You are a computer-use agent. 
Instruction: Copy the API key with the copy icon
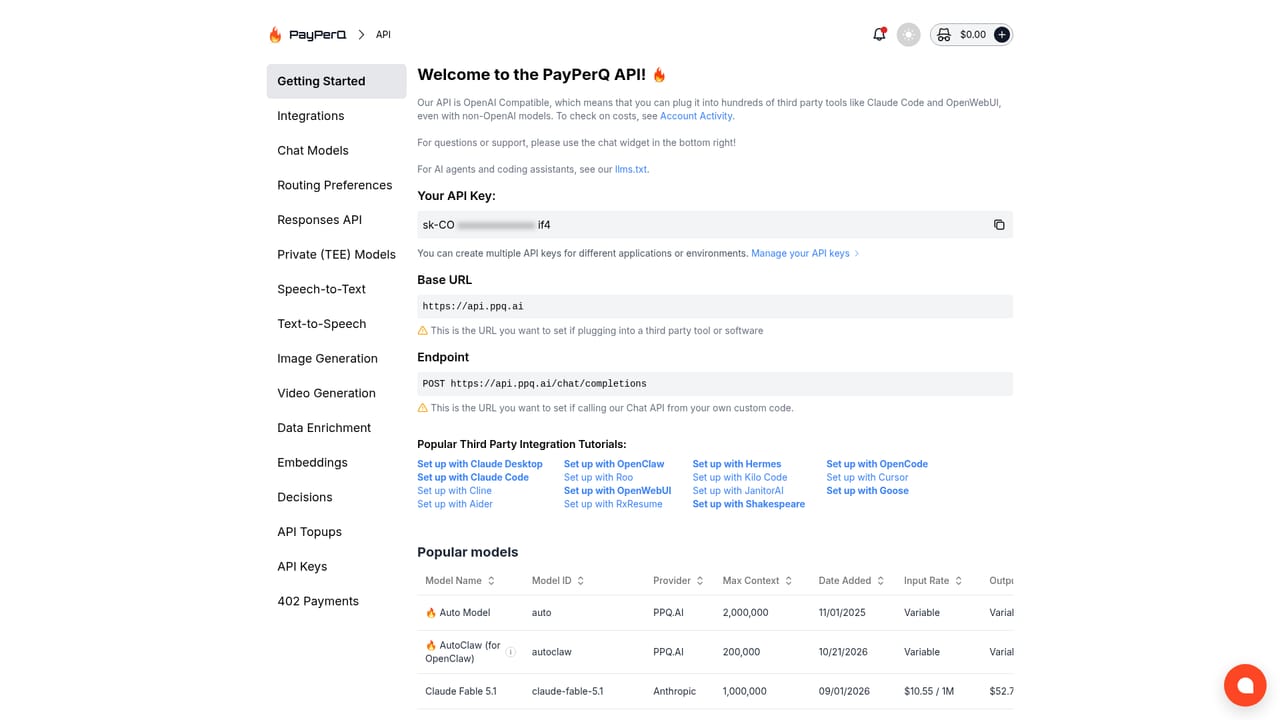click(998, 225)
